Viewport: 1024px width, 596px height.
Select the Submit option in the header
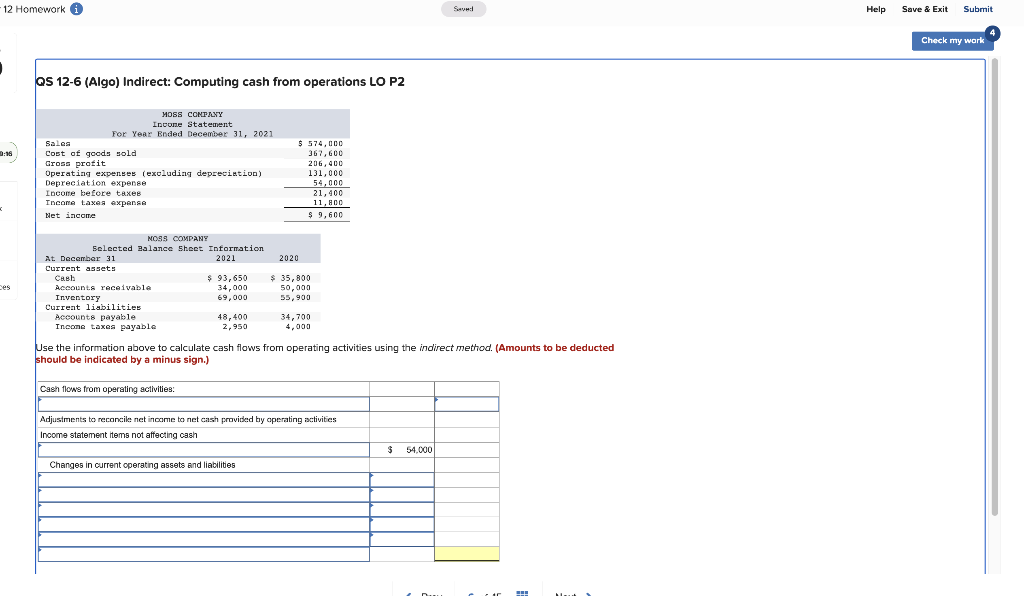pos(977,9)
